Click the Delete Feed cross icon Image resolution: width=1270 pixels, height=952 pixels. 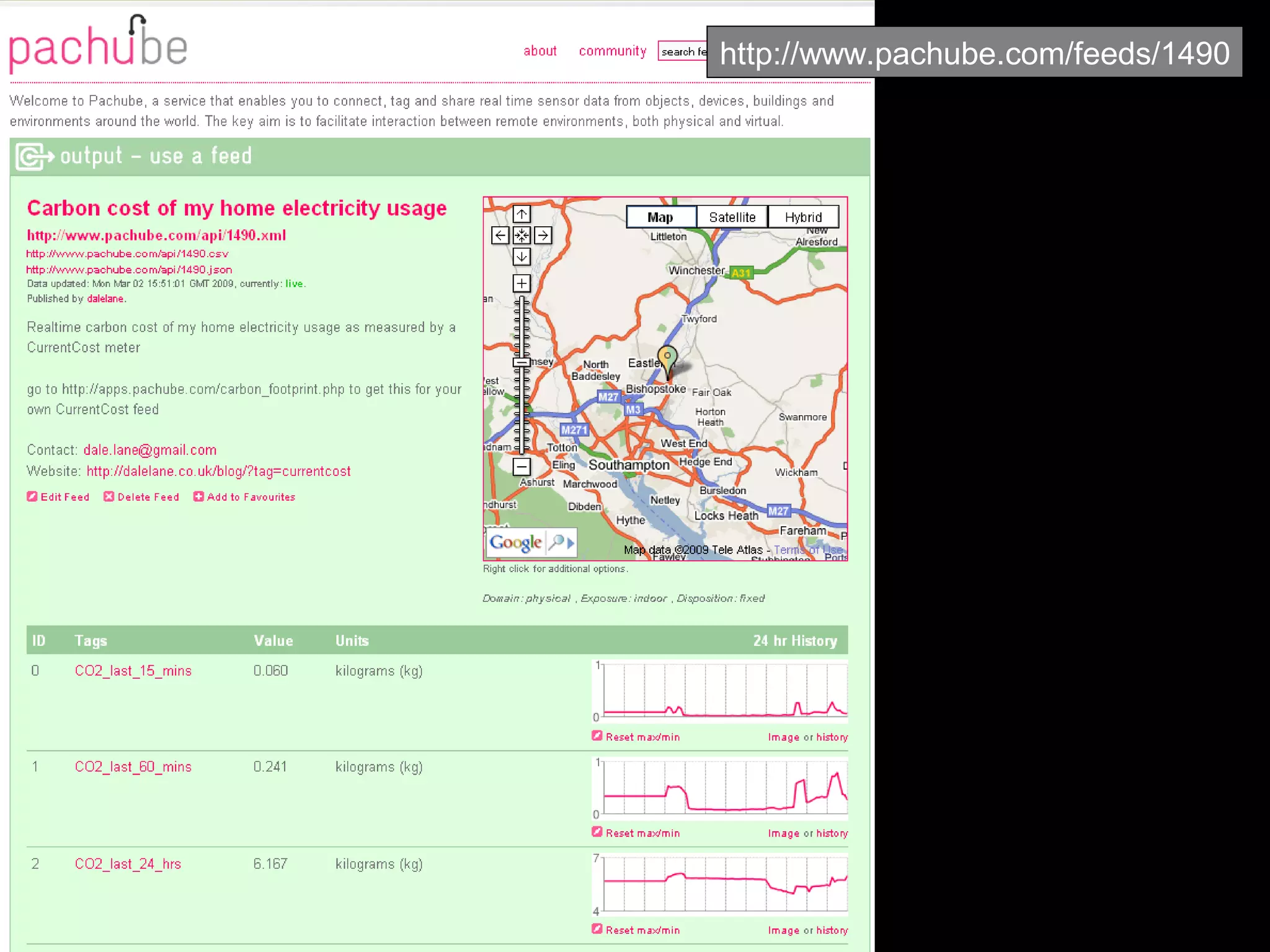coord(109,496)
